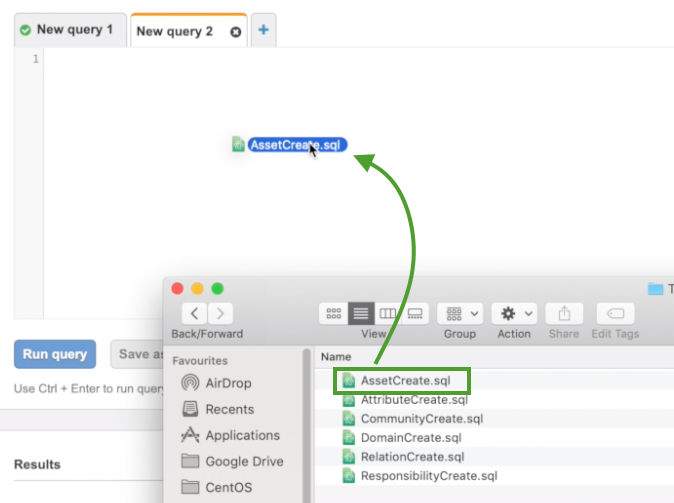
Task: Open the Action gear dropdown menu
Action: (x=514, y=314)
